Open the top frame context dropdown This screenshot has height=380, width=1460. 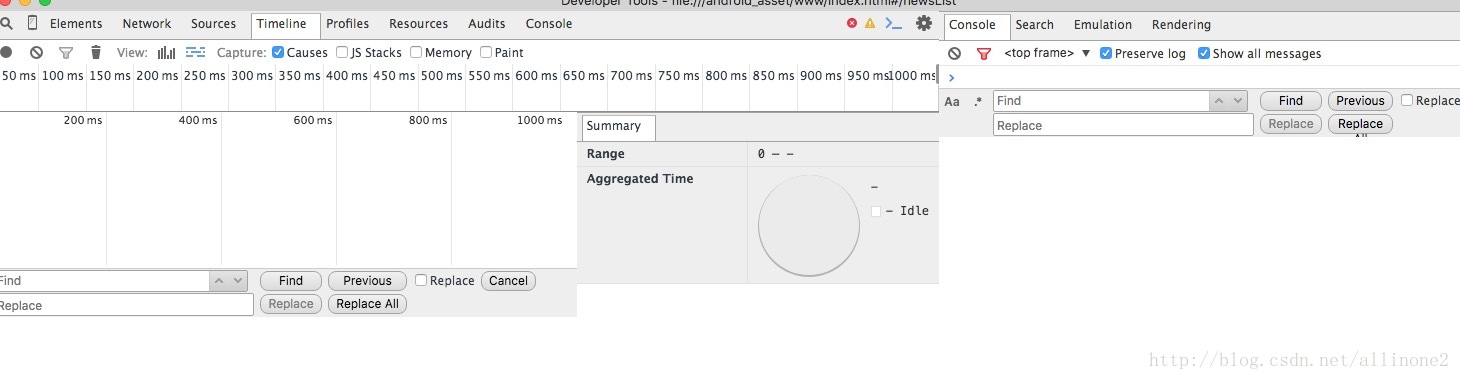[x=1047, y=53]
